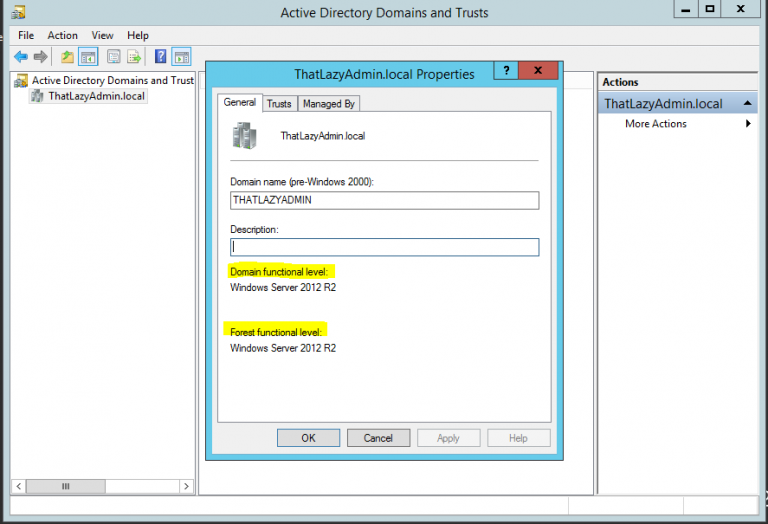Click the Cancel button
This screenshot has height=524, width=768.
point(378,438)
